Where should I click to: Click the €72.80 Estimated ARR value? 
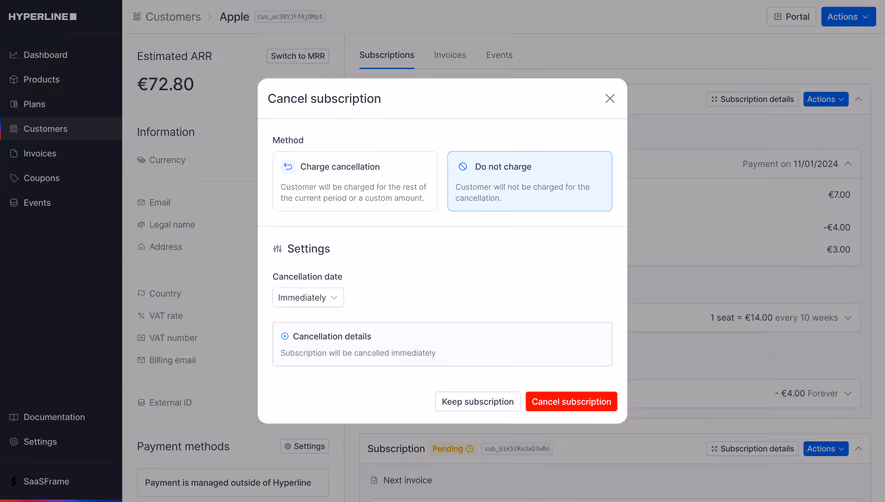[x=165, y=85]
